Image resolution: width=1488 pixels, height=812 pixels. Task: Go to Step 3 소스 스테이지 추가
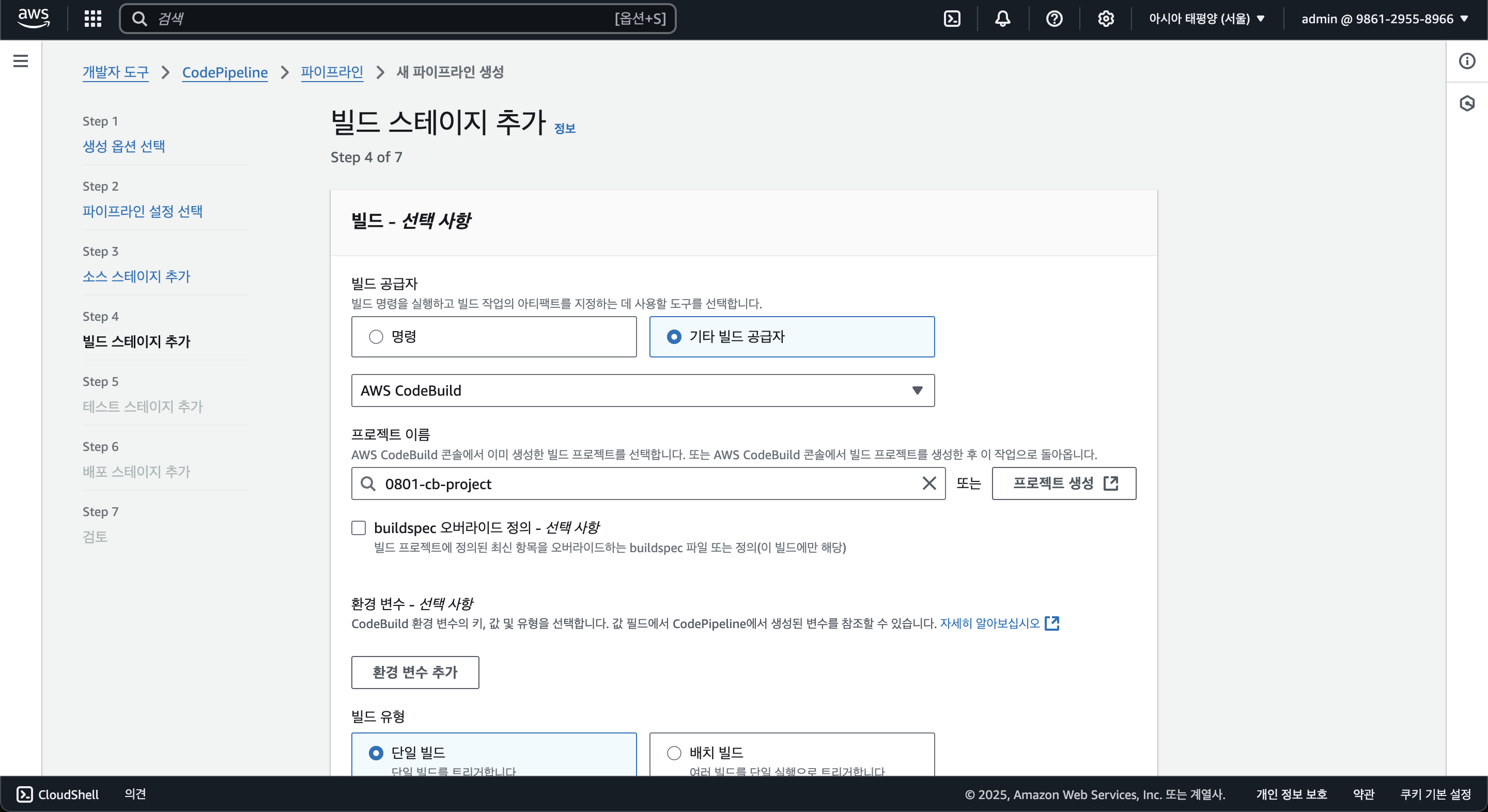point(136,276)
